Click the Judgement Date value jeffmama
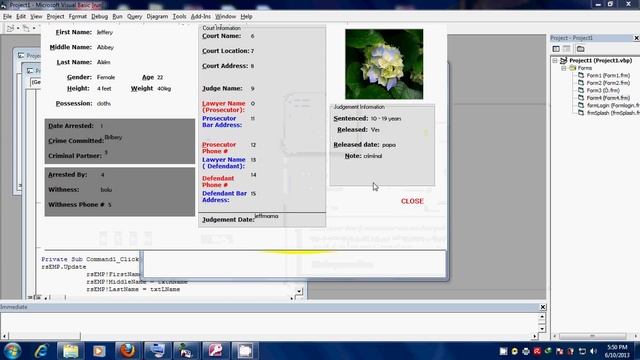The image size is (640, 360). [266, 216]
